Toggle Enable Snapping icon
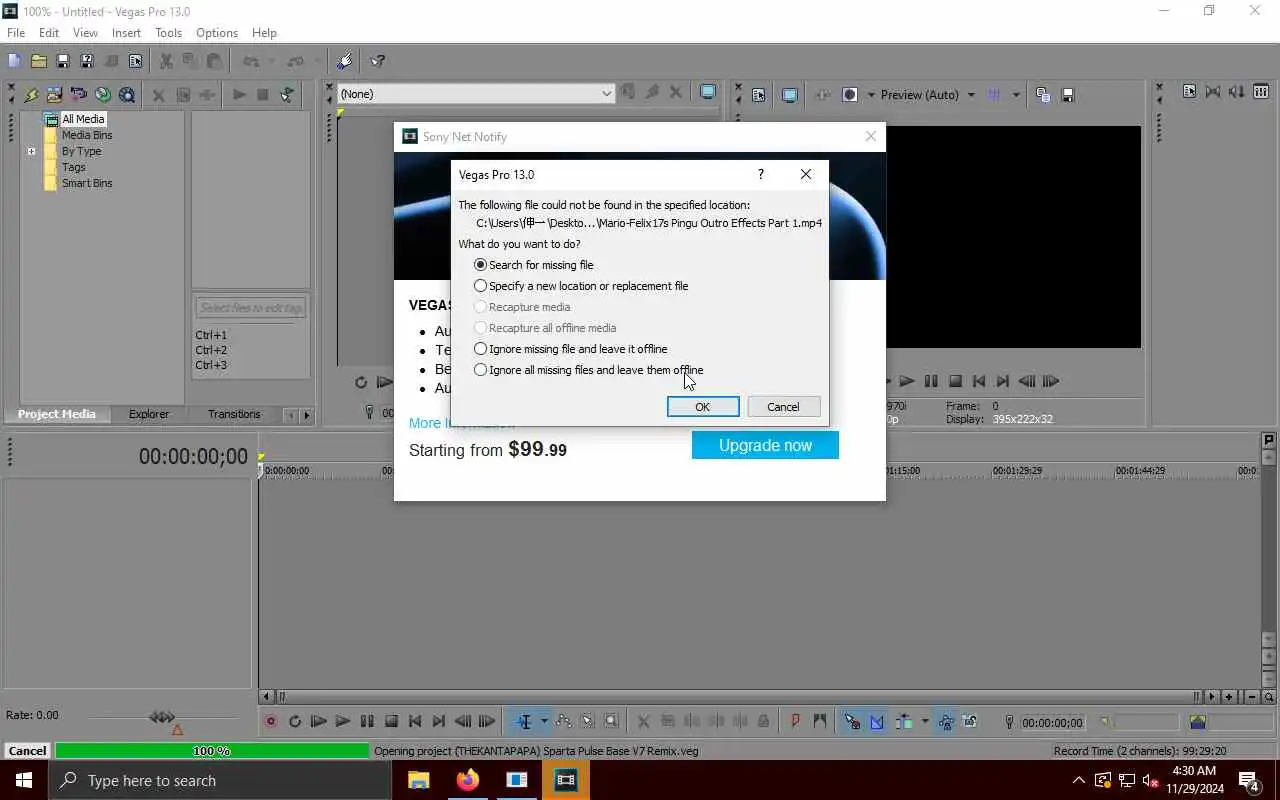Viewport: 1280px width, 800px height. [852, 721]
